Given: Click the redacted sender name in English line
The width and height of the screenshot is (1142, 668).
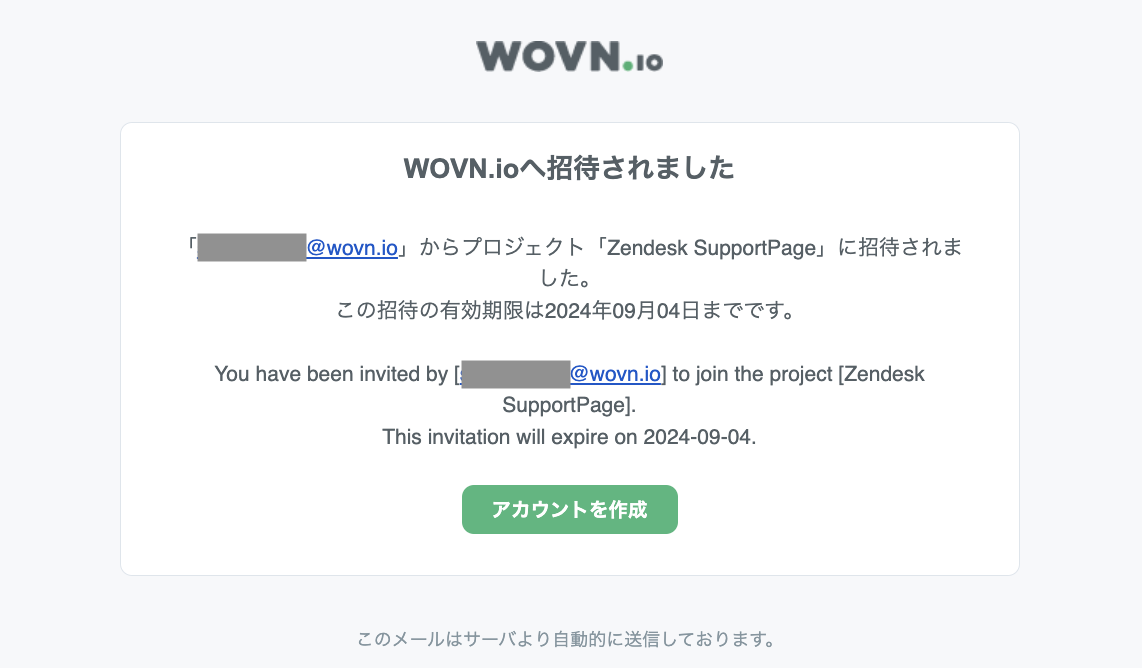Looking at the screenshot, I should point(515,374).
